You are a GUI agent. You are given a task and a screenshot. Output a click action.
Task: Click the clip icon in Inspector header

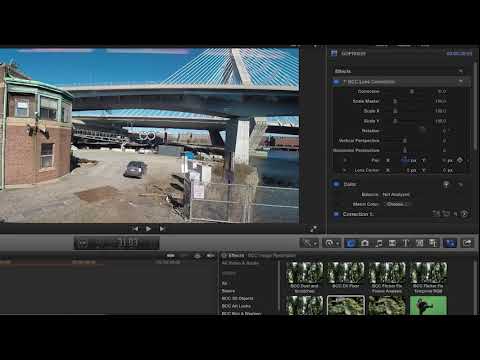click(334, 53)
